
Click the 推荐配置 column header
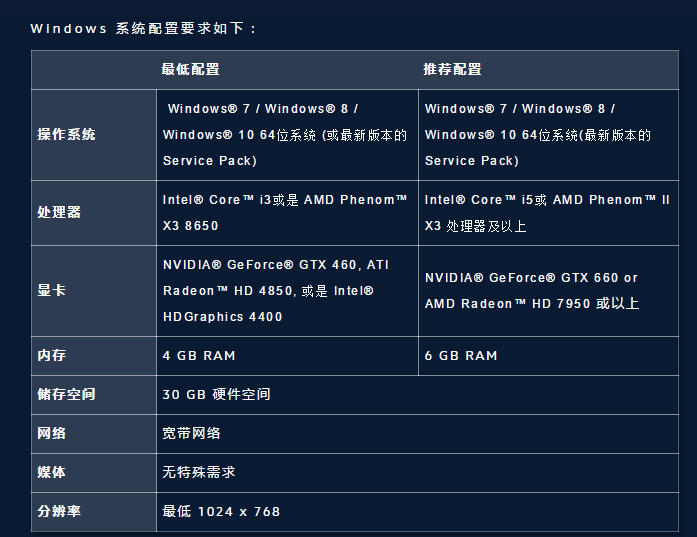(452, 70)
